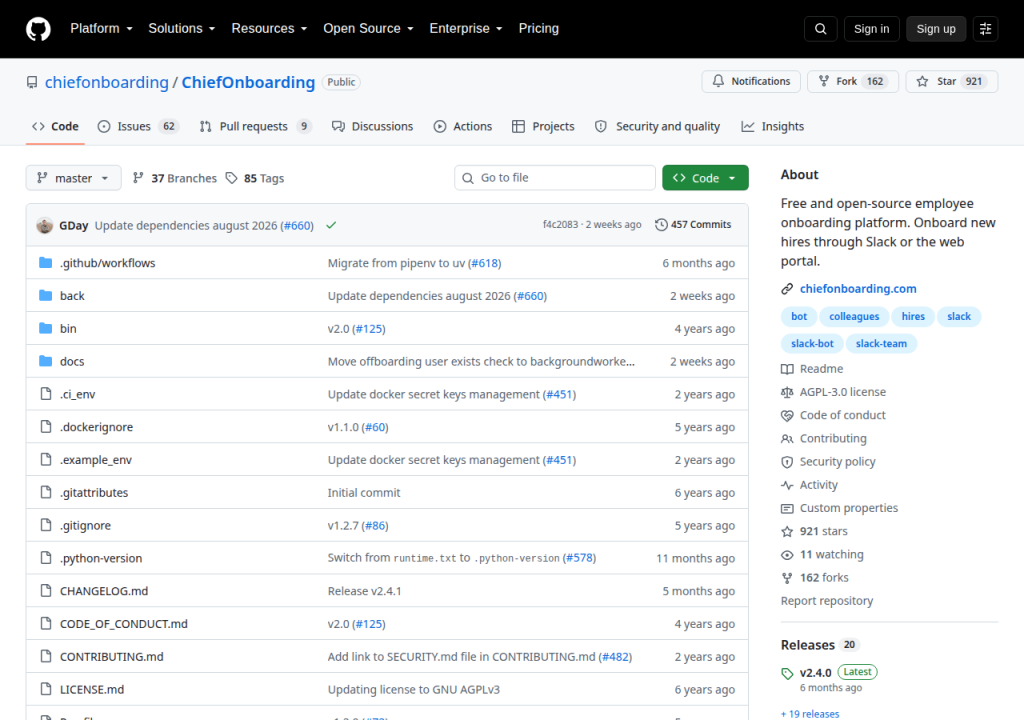Click the folder icon of the back directory

46,295
